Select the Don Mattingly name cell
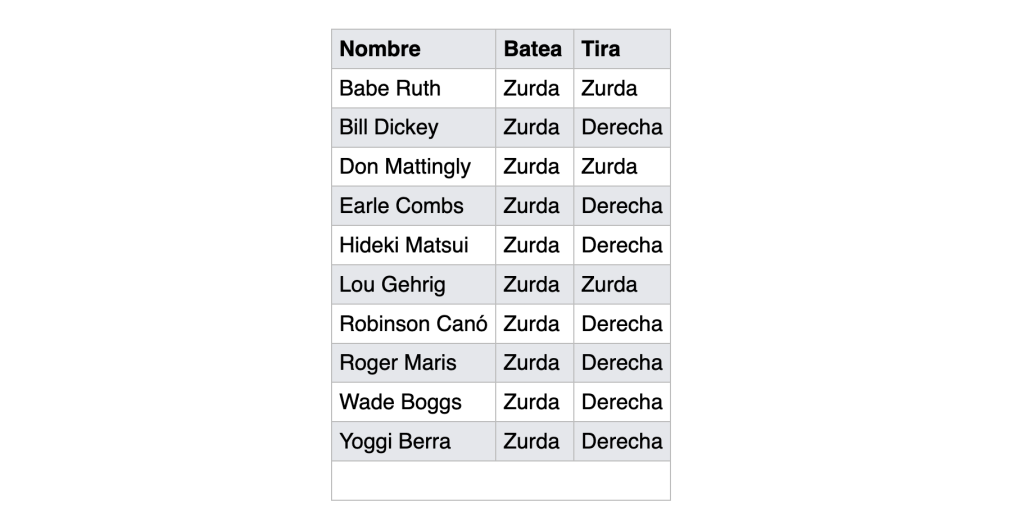Screen dimensions: 1024x525 pos(405,167)
